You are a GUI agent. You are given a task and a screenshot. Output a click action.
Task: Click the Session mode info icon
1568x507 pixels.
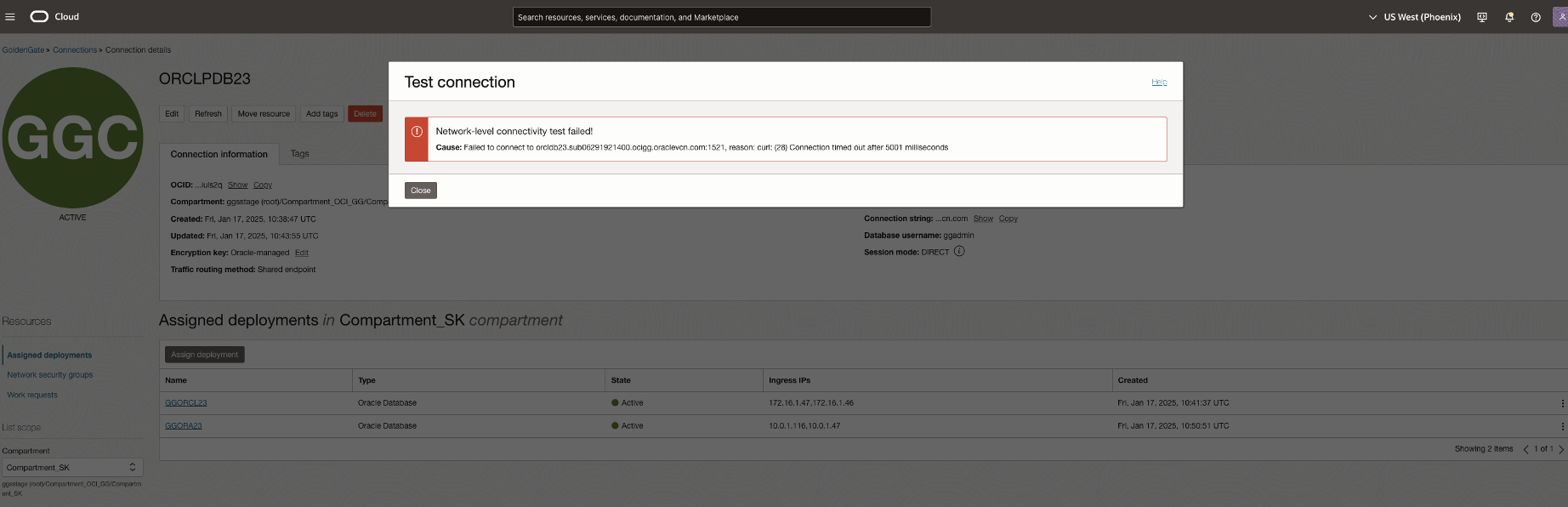[959, 252]
